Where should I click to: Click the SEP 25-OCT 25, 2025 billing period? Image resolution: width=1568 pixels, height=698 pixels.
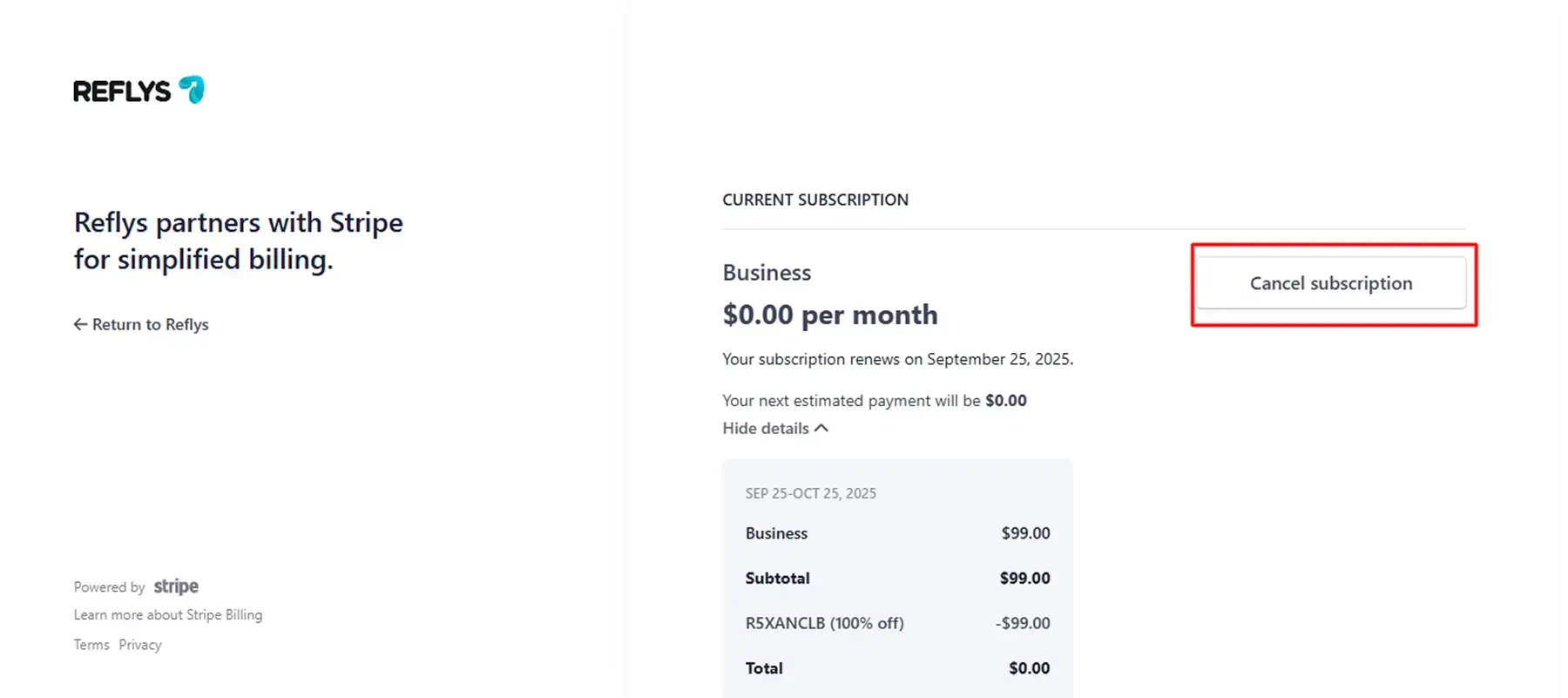point(811,493)
